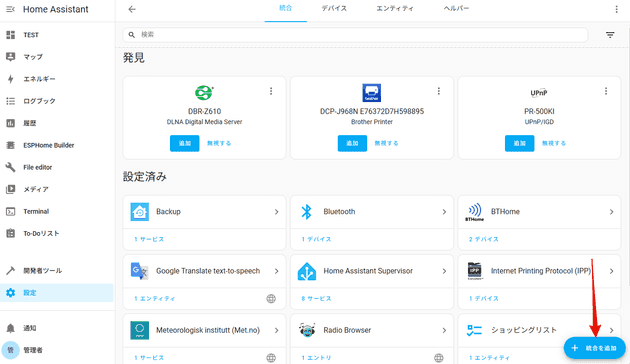The width and height of the screenshot is (630, 364).
Task: Open the File editor wrench icon
Action: tap(10, 167)
